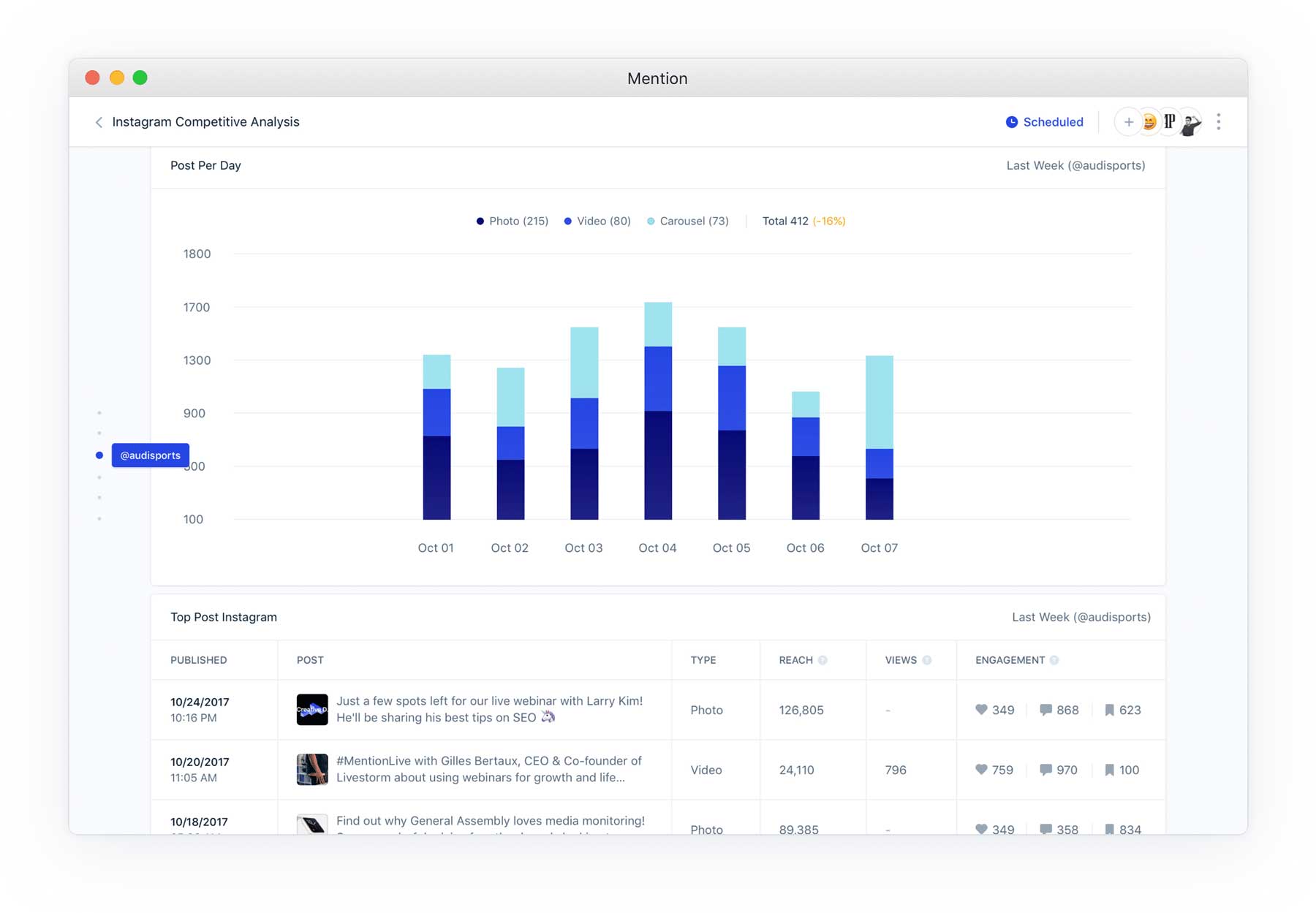
Task: Open the Larry Kim webinar post text
Action: click(x=489, y=709)
